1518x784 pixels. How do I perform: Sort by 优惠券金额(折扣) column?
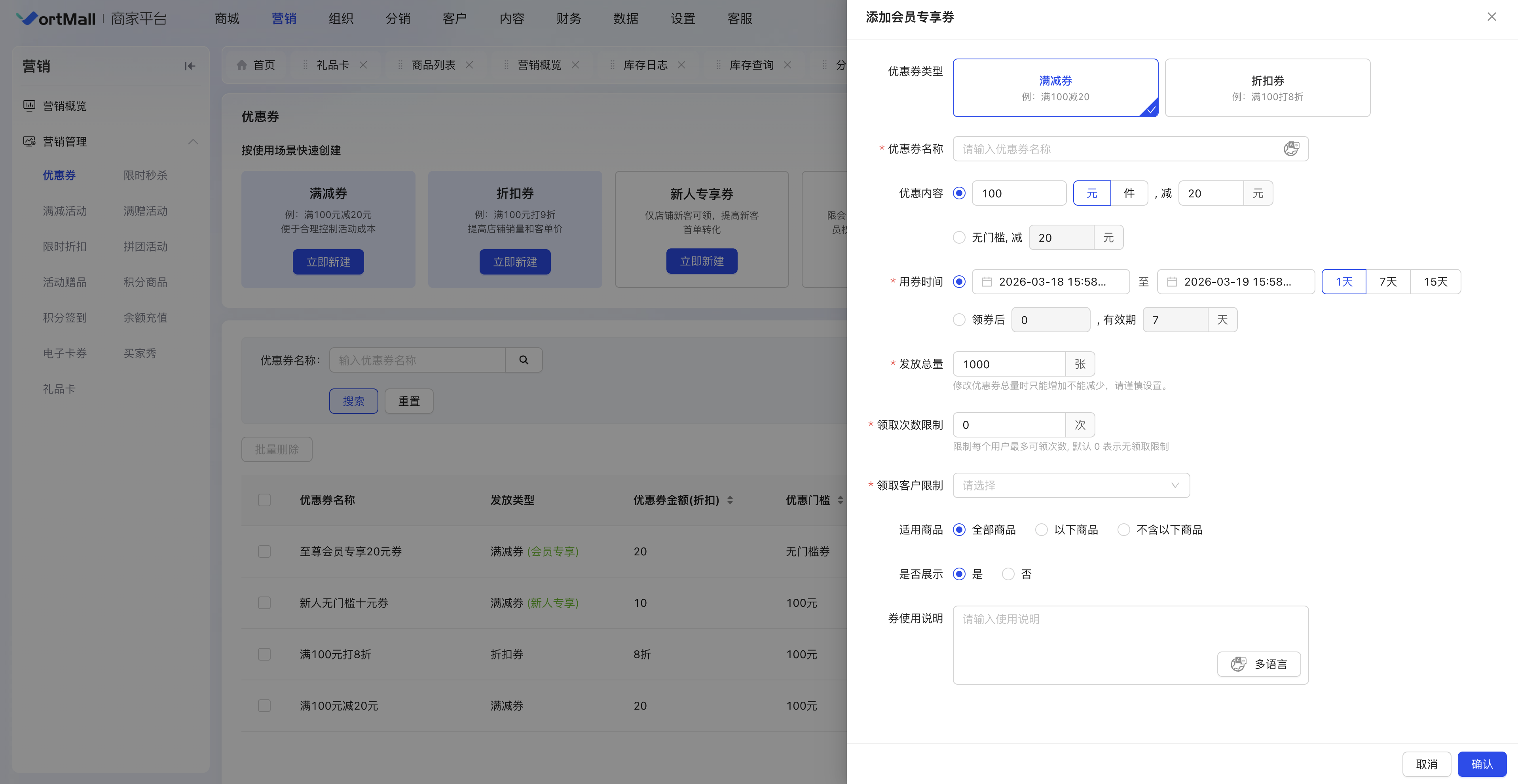pos(730,500)
